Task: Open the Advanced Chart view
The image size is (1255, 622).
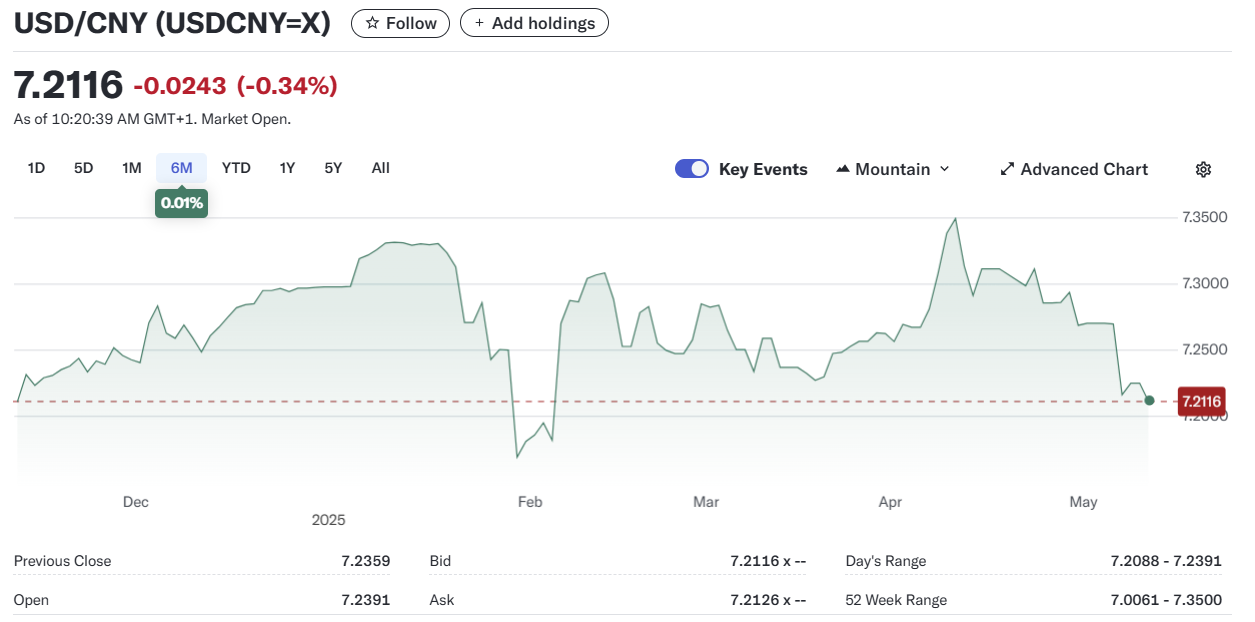Action: point(1074,169)
